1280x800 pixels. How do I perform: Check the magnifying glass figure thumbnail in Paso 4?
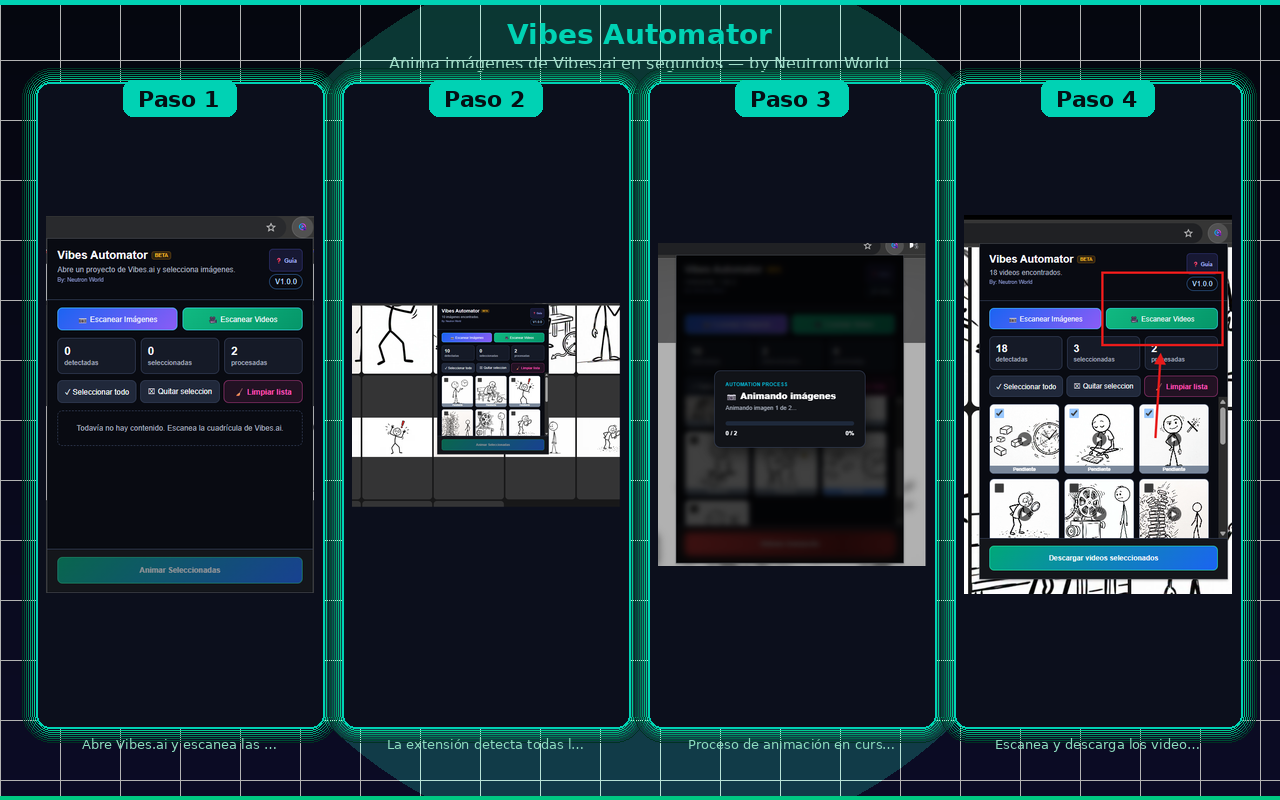(x=999, y=488)
